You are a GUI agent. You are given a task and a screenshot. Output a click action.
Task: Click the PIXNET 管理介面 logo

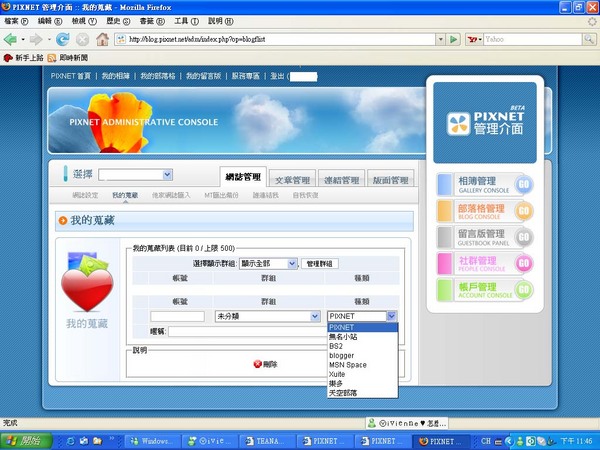pyautogui.click(x=485, y=123)
